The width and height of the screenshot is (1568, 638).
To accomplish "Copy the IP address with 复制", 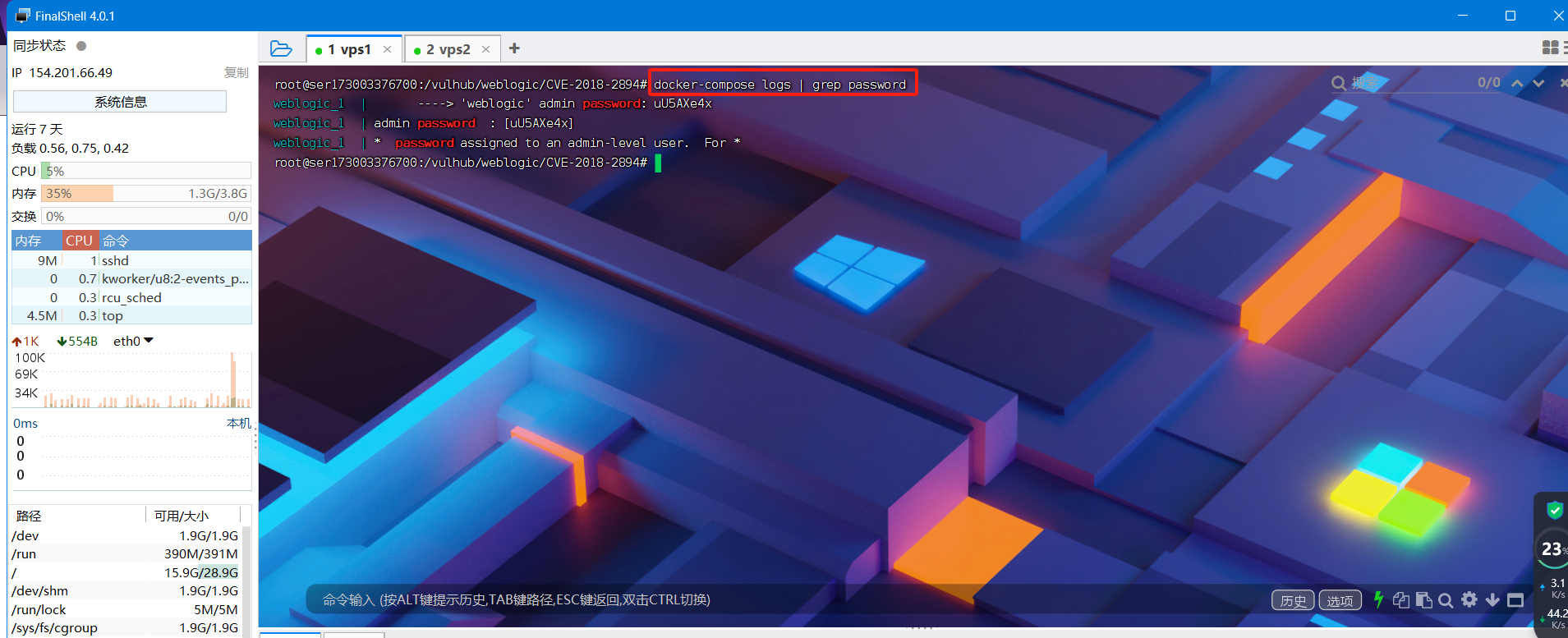I will coord(237,72).
